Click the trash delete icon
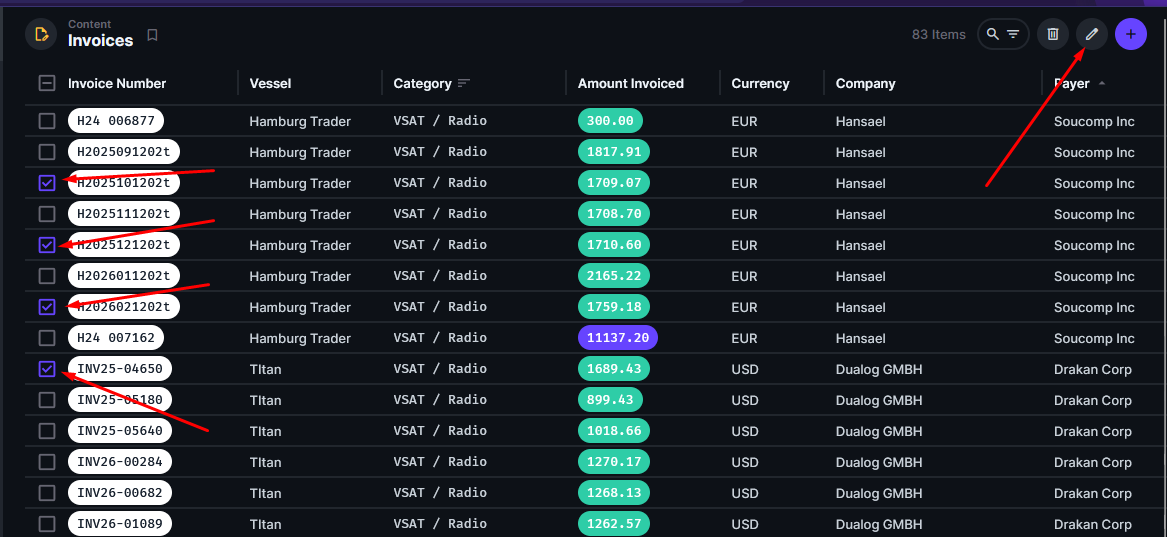The image size is (1167, 537). 1053,34
